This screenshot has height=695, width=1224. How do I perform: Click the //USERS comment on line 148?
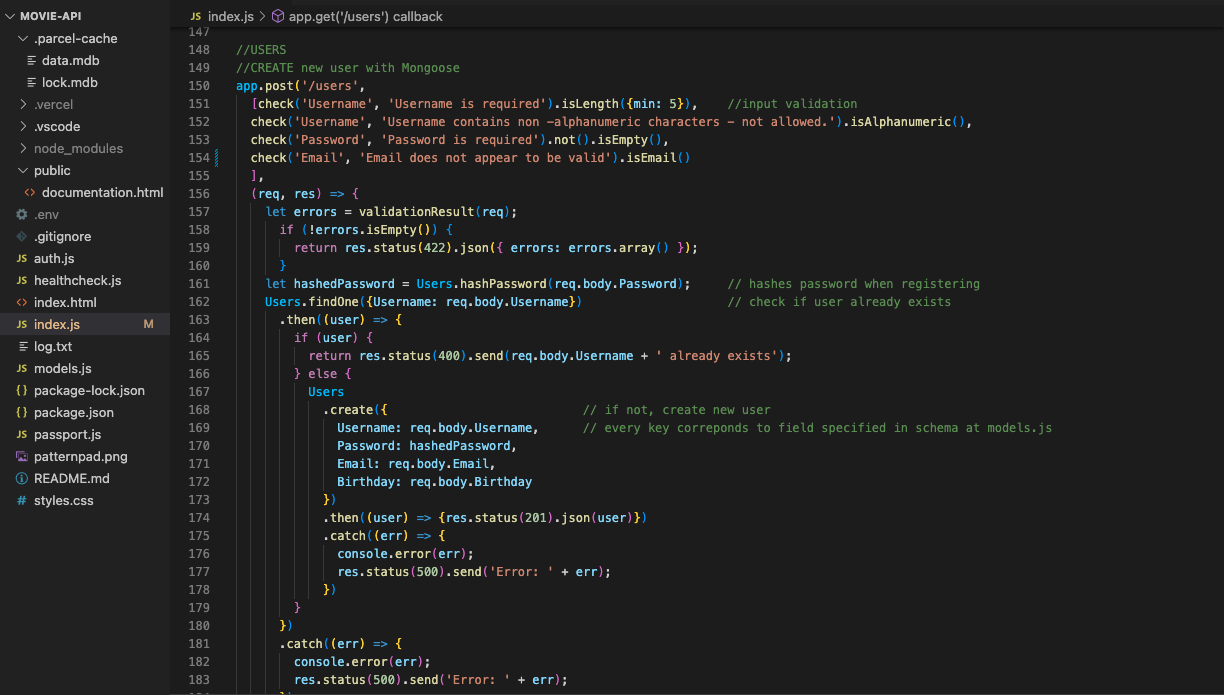(x=261, y=50)
